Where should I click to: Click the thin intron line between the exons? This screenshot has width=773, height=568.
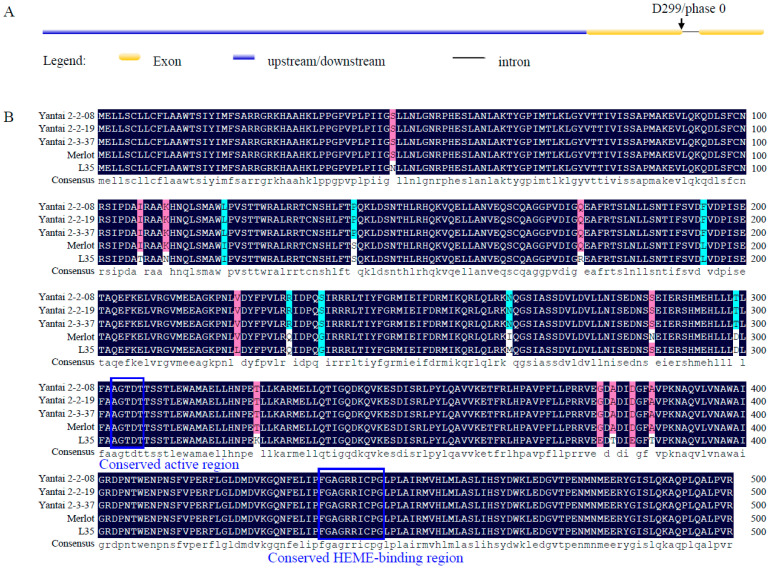click(x=691, y=32)
